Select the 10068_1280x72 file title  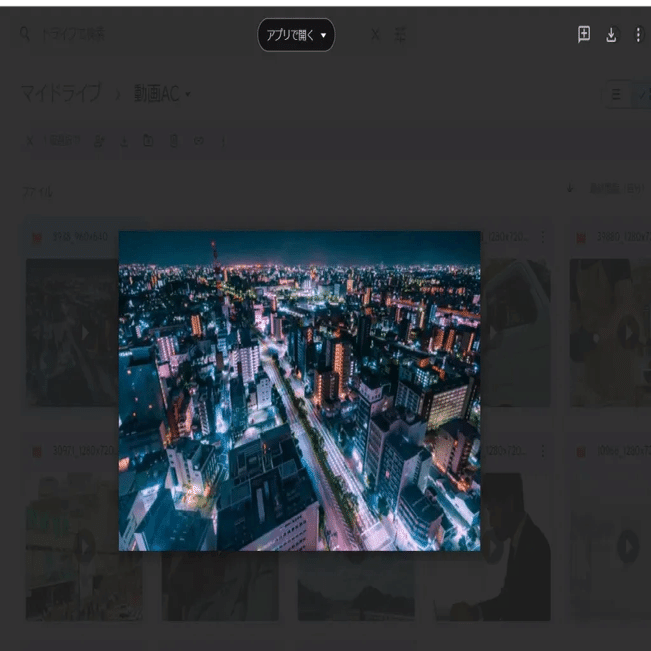(x=624, y=451)
